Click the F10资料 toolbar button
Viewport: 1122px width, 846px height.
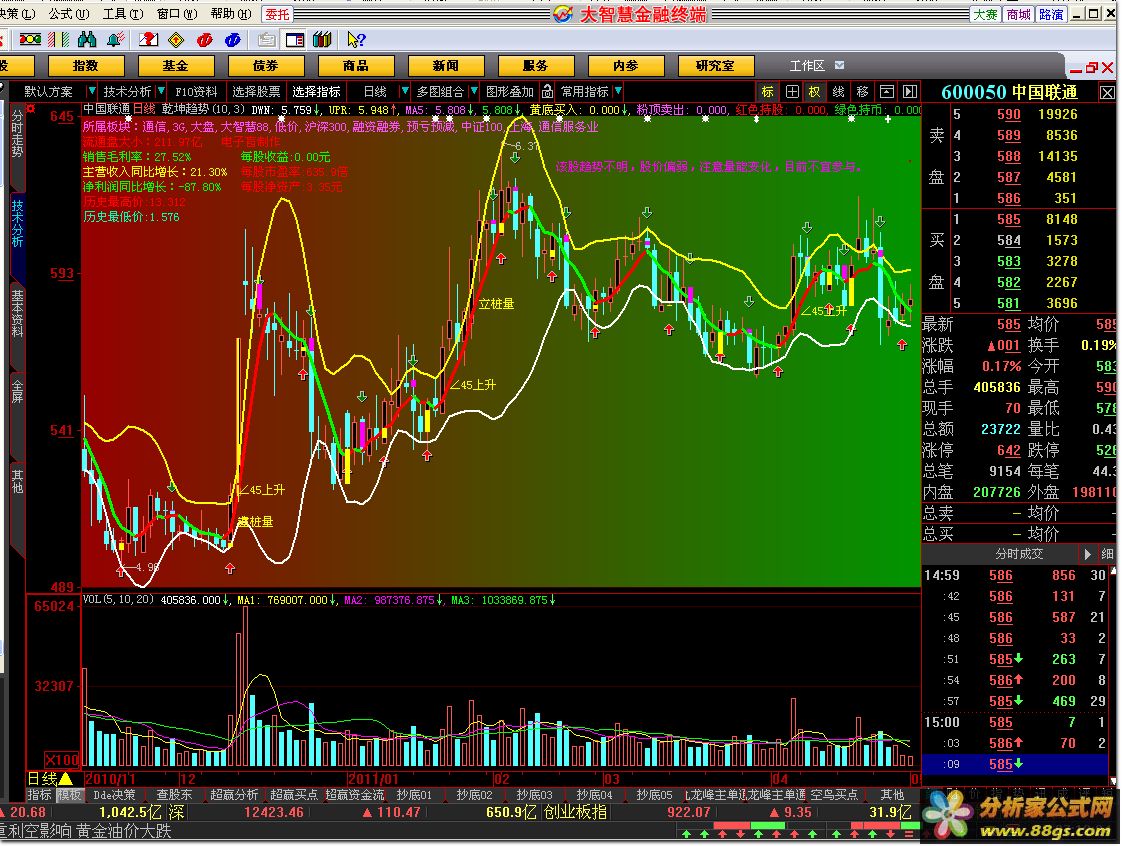196,92
